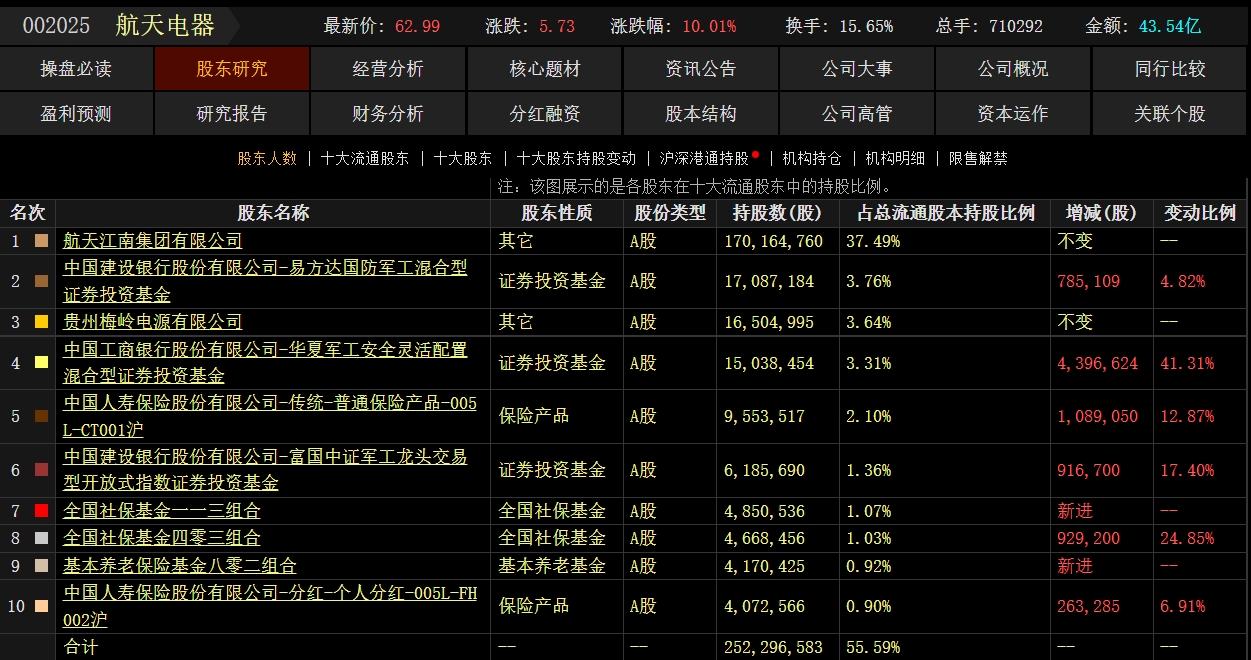1251x660 pixels.
Task: Click yellow swatch for 贵州梅岭电源 row
Action: (x=41, y=322)
